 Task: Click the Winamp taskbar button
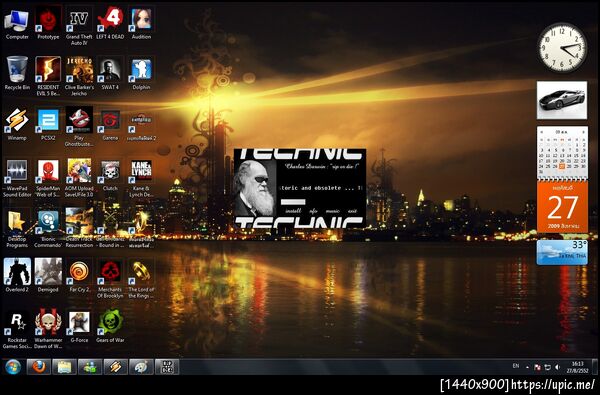[x=116, y=367]
